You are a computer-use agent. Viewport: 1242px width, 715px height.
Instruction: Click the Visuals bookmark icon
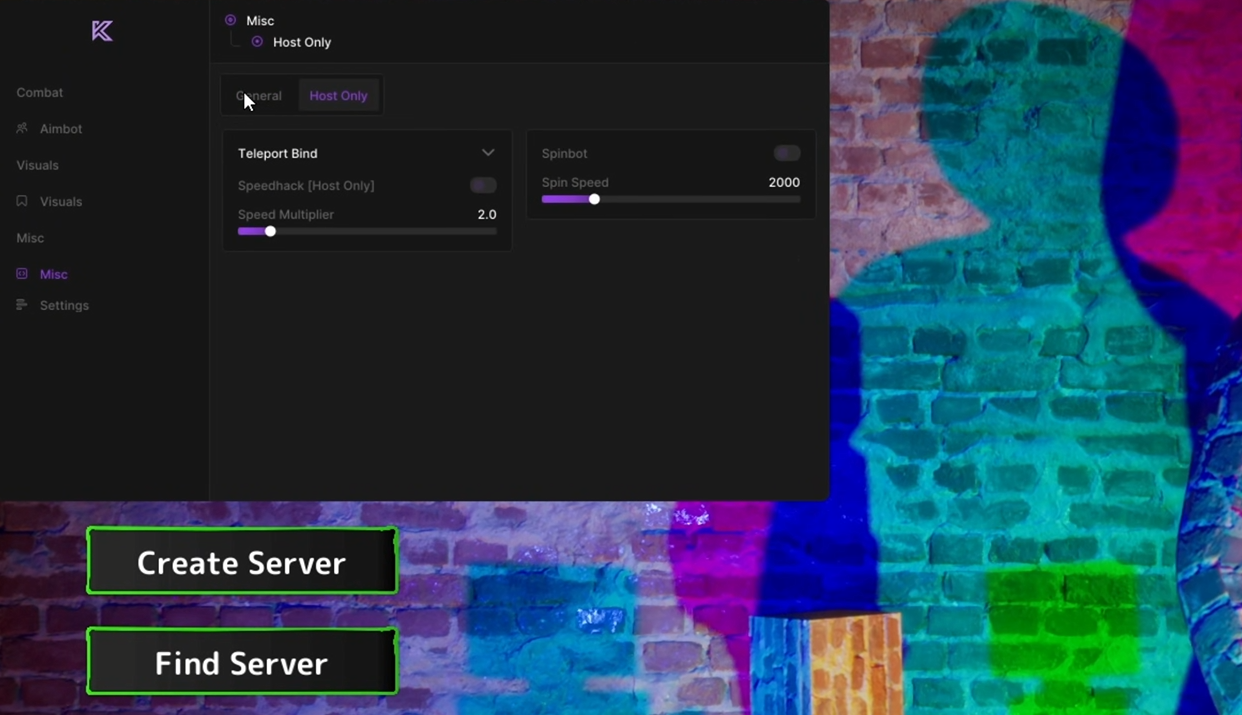point(22,201)
